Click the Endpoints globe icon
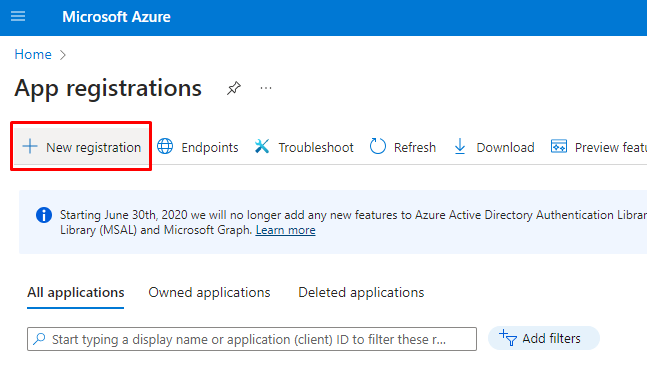 point(165,146)
